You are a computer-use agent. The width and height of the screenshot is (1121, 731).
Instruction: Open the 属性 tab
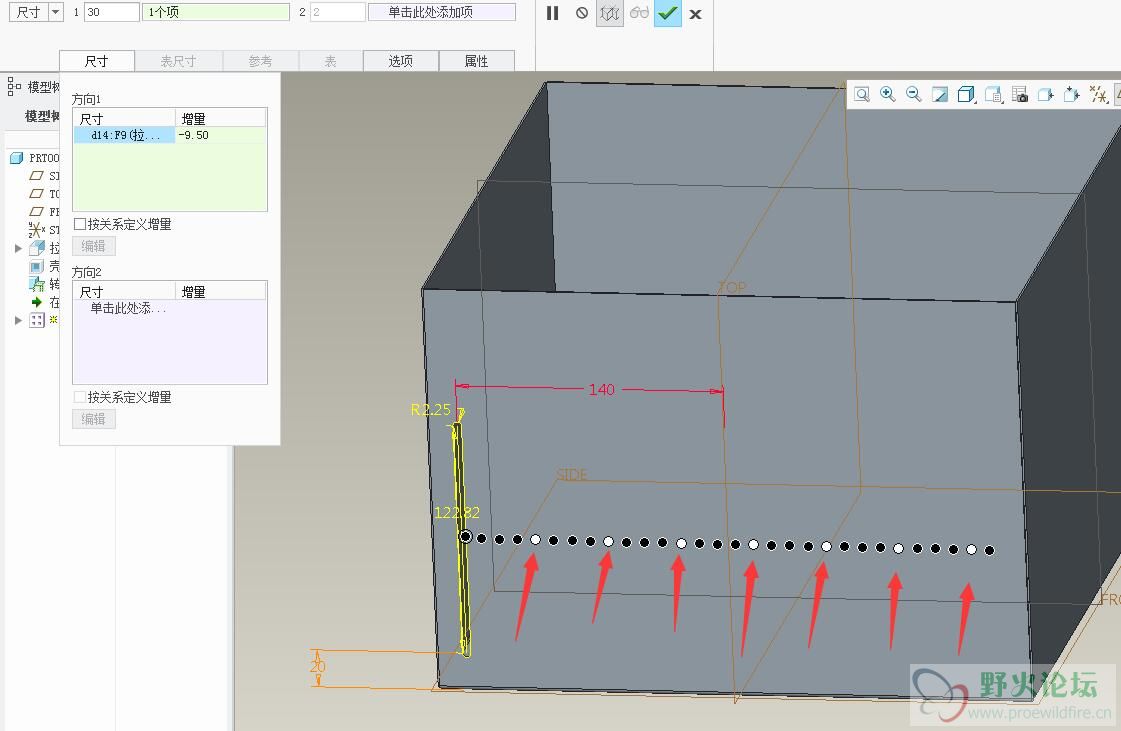[x=476, y=61]
